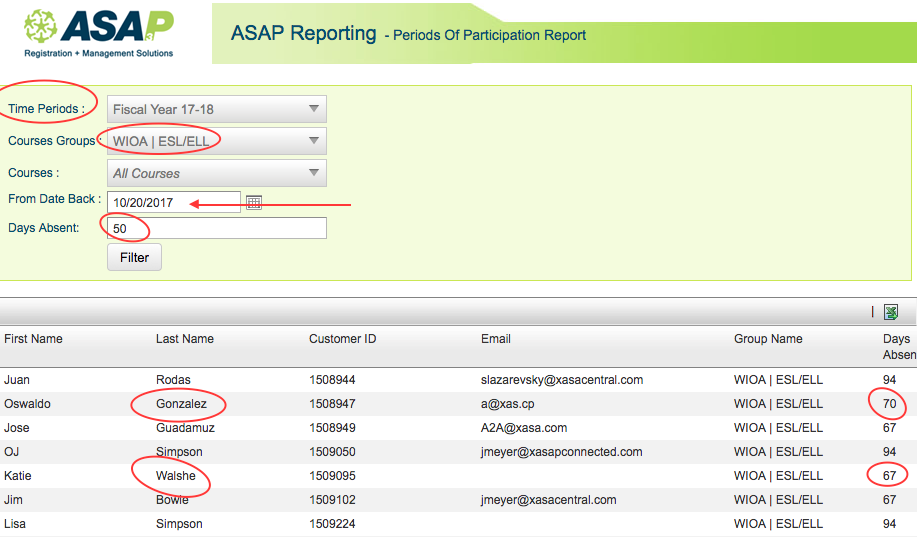Click the Excel export icon
The image size is (917, 537).
click(x=891, y=312)
